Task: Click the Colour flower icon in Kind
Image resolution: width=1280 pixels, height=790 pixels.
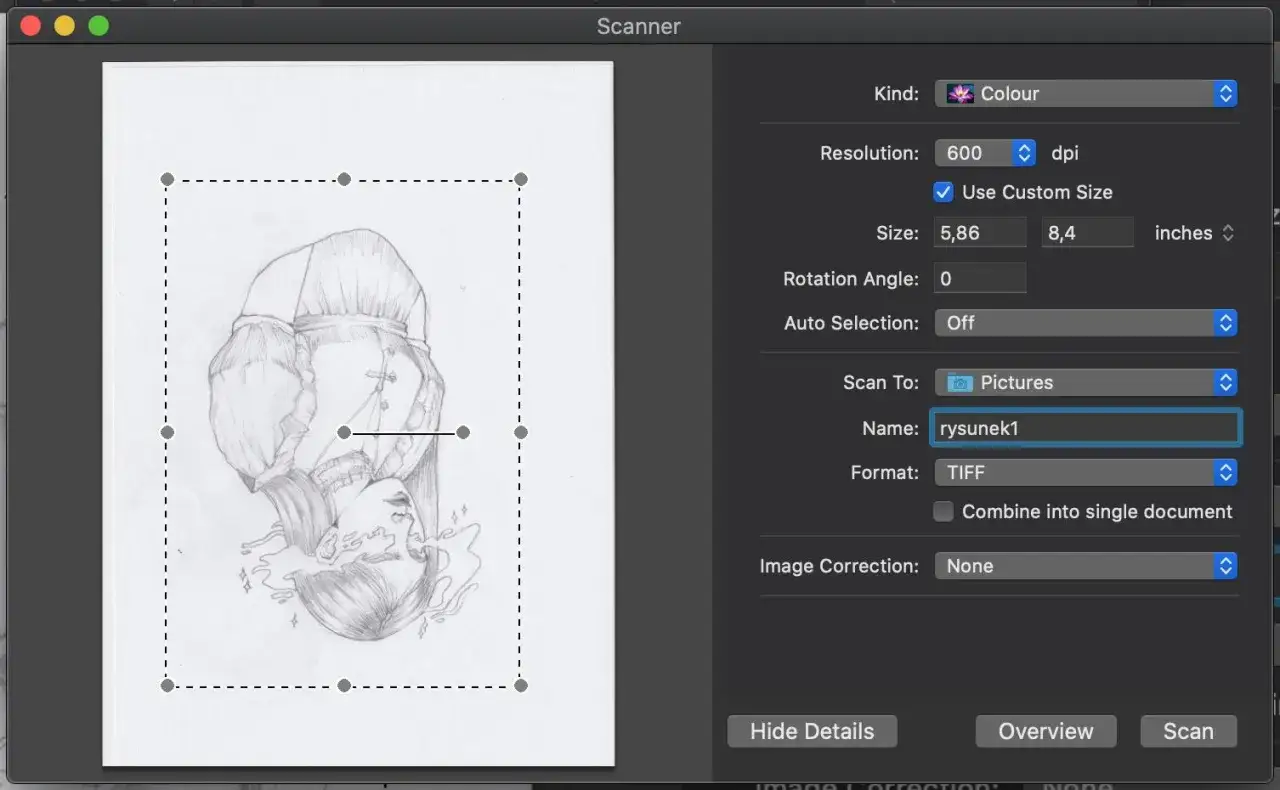Action: pyautogui.click(x=960, y=94)
